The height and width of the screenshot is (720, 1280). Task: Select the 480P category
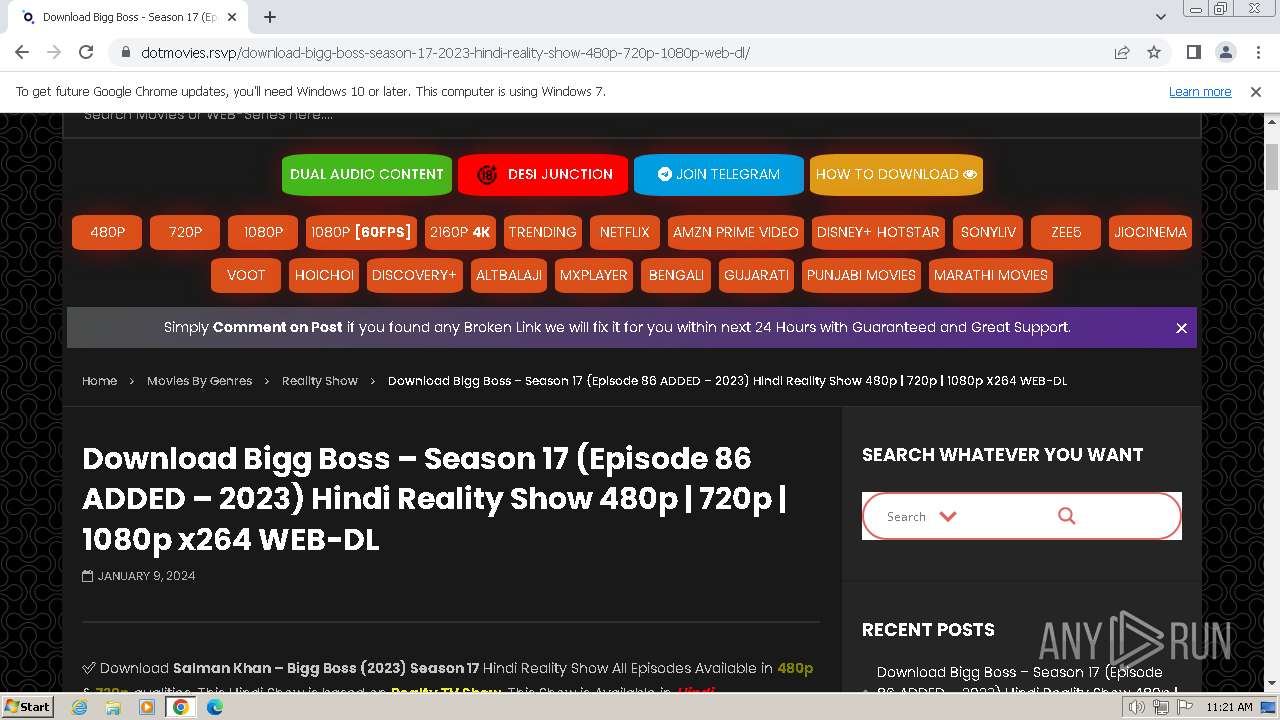(107, 232)
